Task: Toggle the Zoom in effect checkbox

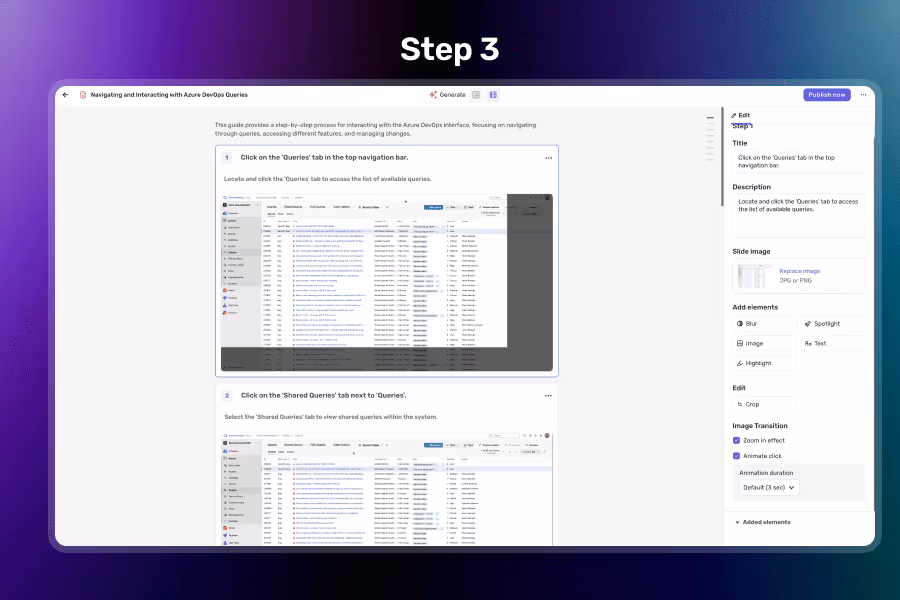Action: click(x=736, y=440)
